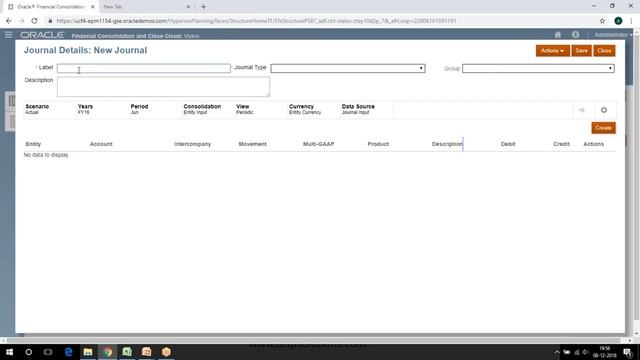The image size is (640, 360).
Task: Open Excel from the taskbar
Action: click(x=127, y=352)
